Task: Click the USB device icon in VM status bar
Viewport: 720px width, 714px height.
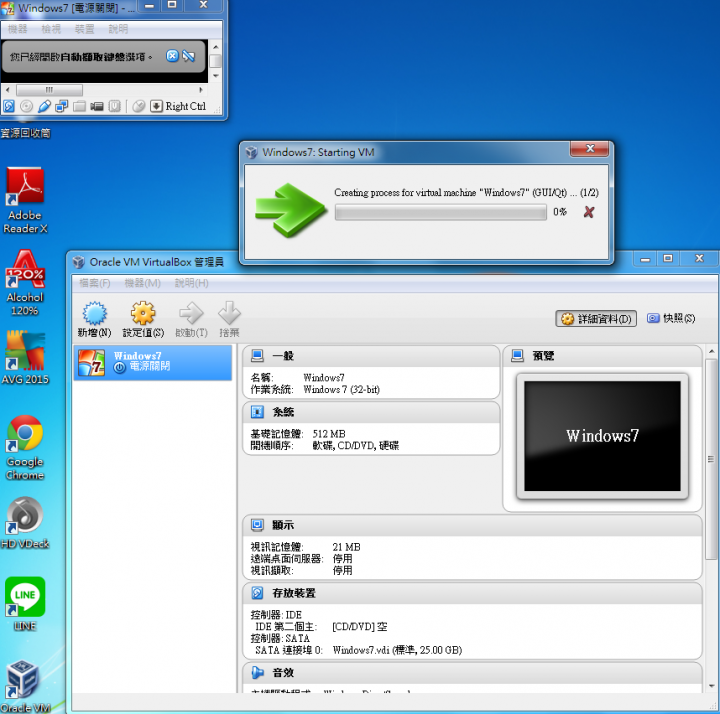Action: click(44, 107)
